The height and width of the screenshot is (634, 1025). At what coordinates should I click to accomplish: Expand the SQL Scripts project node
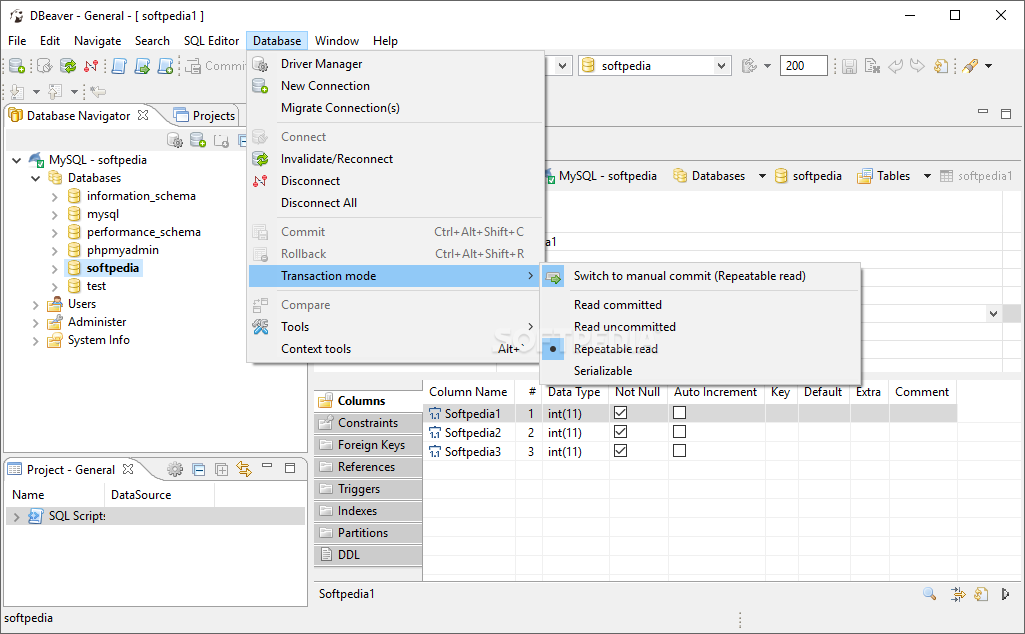click(x=16, y=516)
